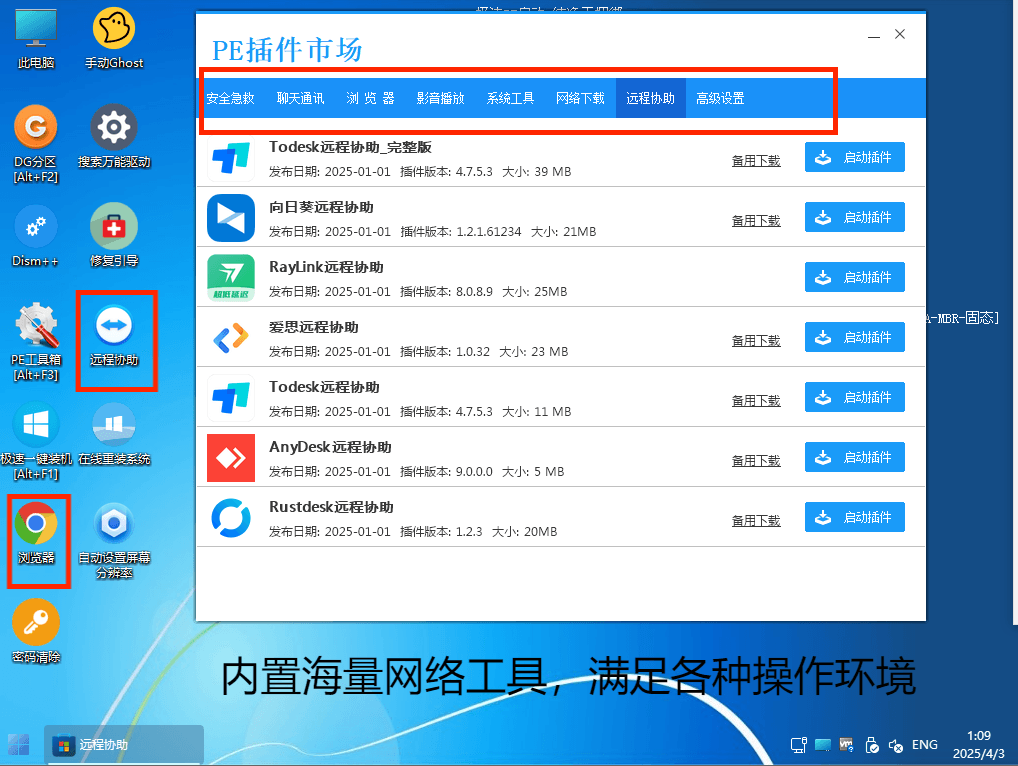Click the AnyDesk远程协助 red logo
1018x766 pixels.
click(231, 458)
